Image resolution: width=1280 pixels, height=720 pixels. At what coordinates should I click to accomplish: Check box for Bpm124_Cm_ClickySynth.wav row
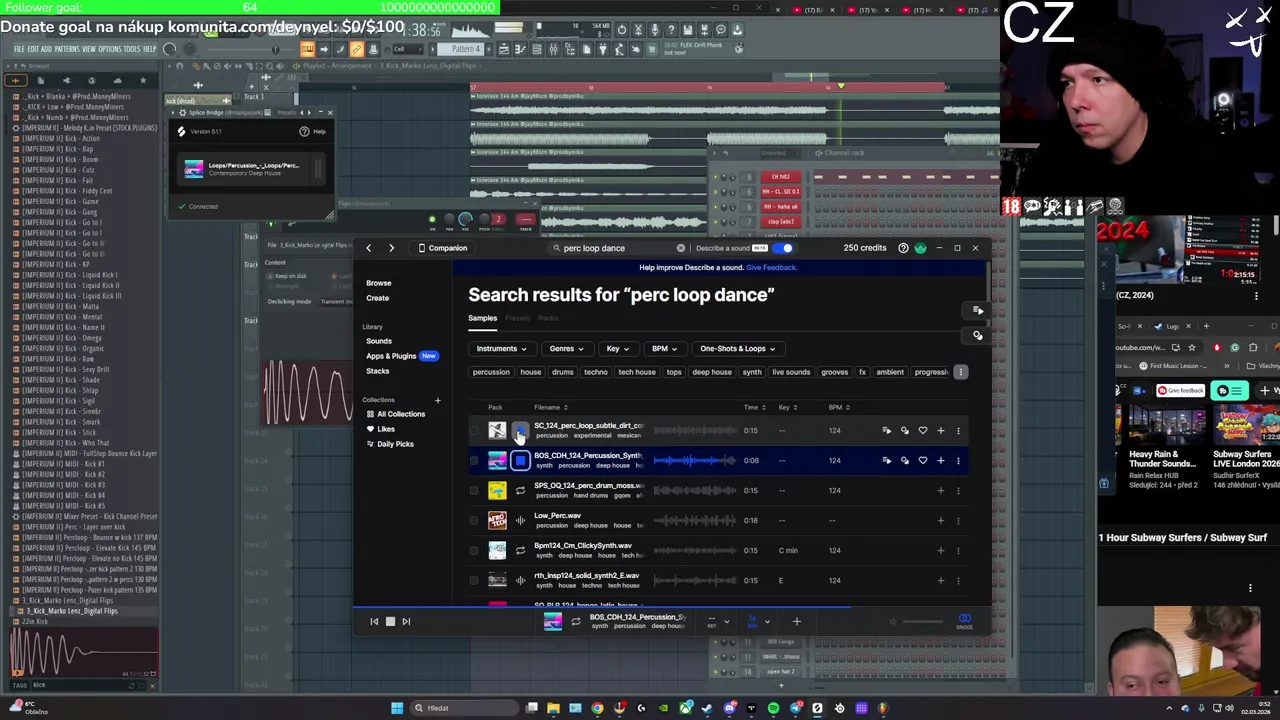[474, 551]
